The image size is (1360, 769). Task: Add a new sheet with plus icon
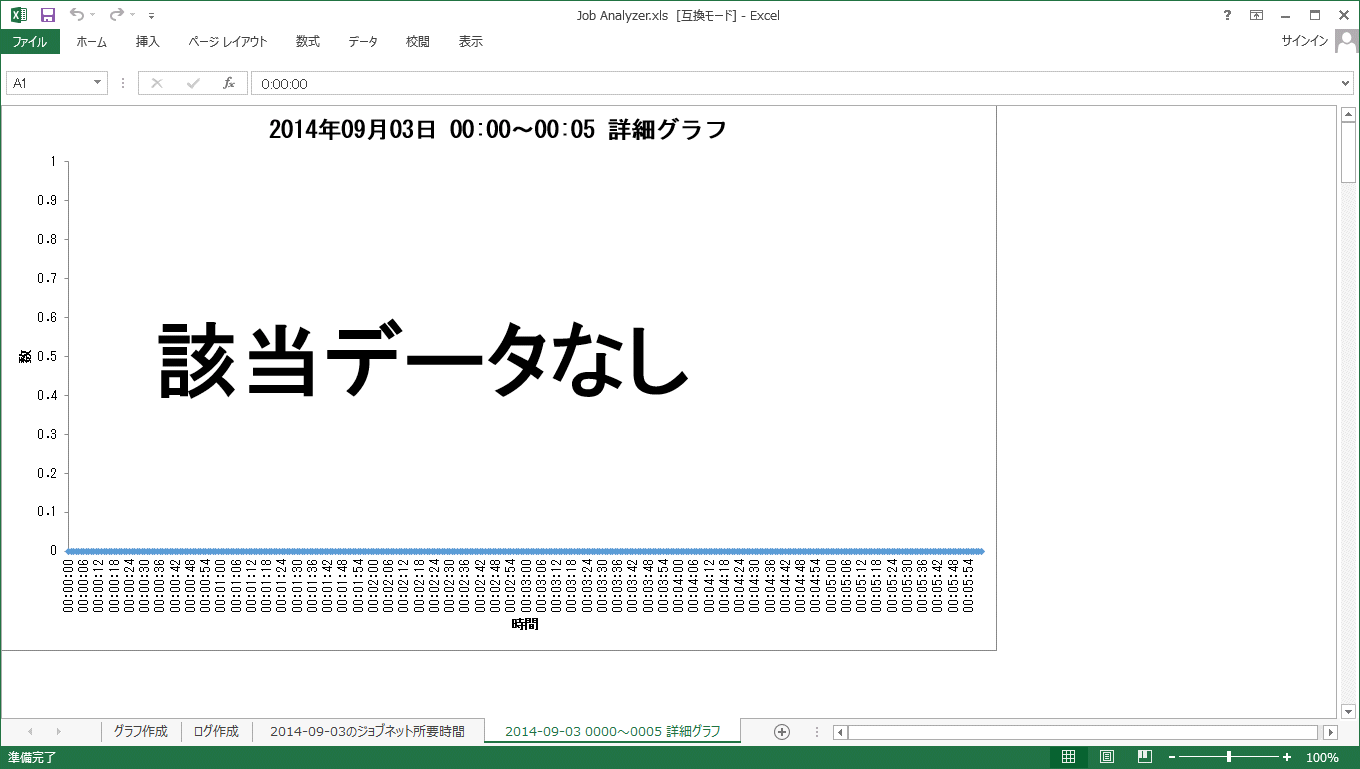point(782,732)
